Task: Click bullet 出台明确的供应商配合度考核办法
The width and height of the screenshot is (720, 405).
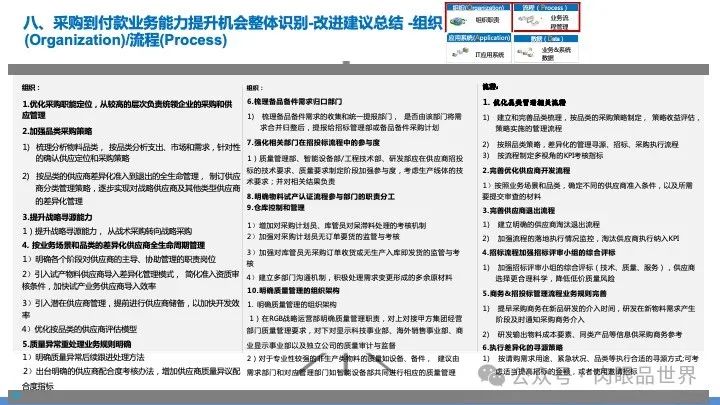Action: (131, 378)
